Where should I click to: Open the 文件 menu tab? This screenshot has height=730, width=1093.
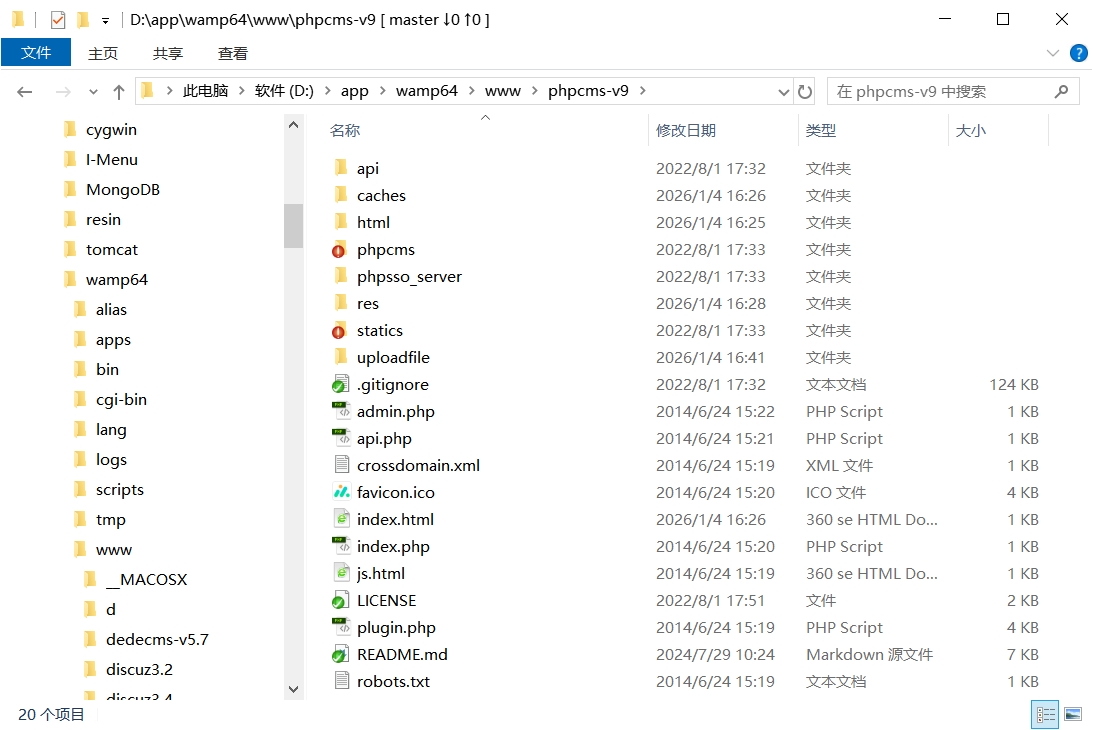[36, 53]
